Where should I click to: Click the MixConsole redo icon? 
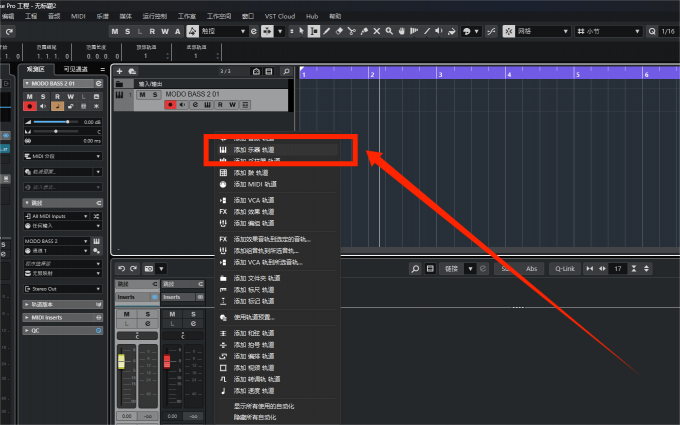point(134,268)
